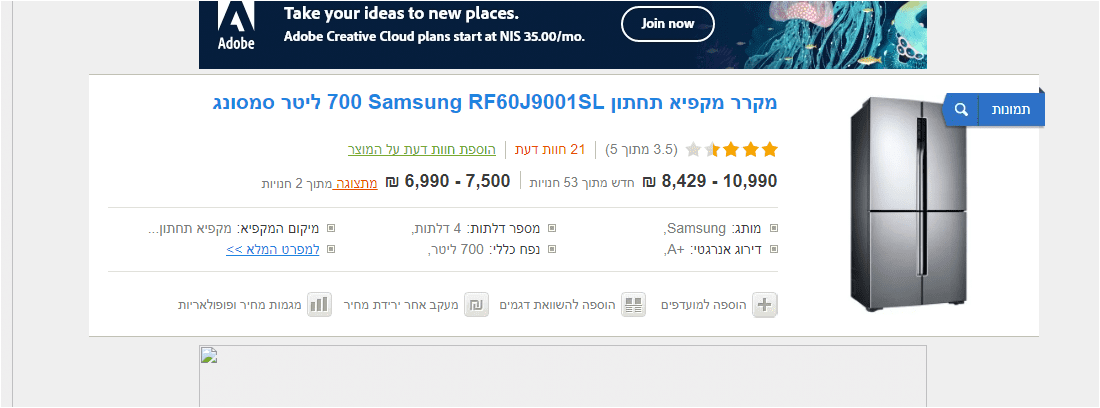Click the new price range 8,429 - 10,990
1100x408 pixels.
(719, 181)
